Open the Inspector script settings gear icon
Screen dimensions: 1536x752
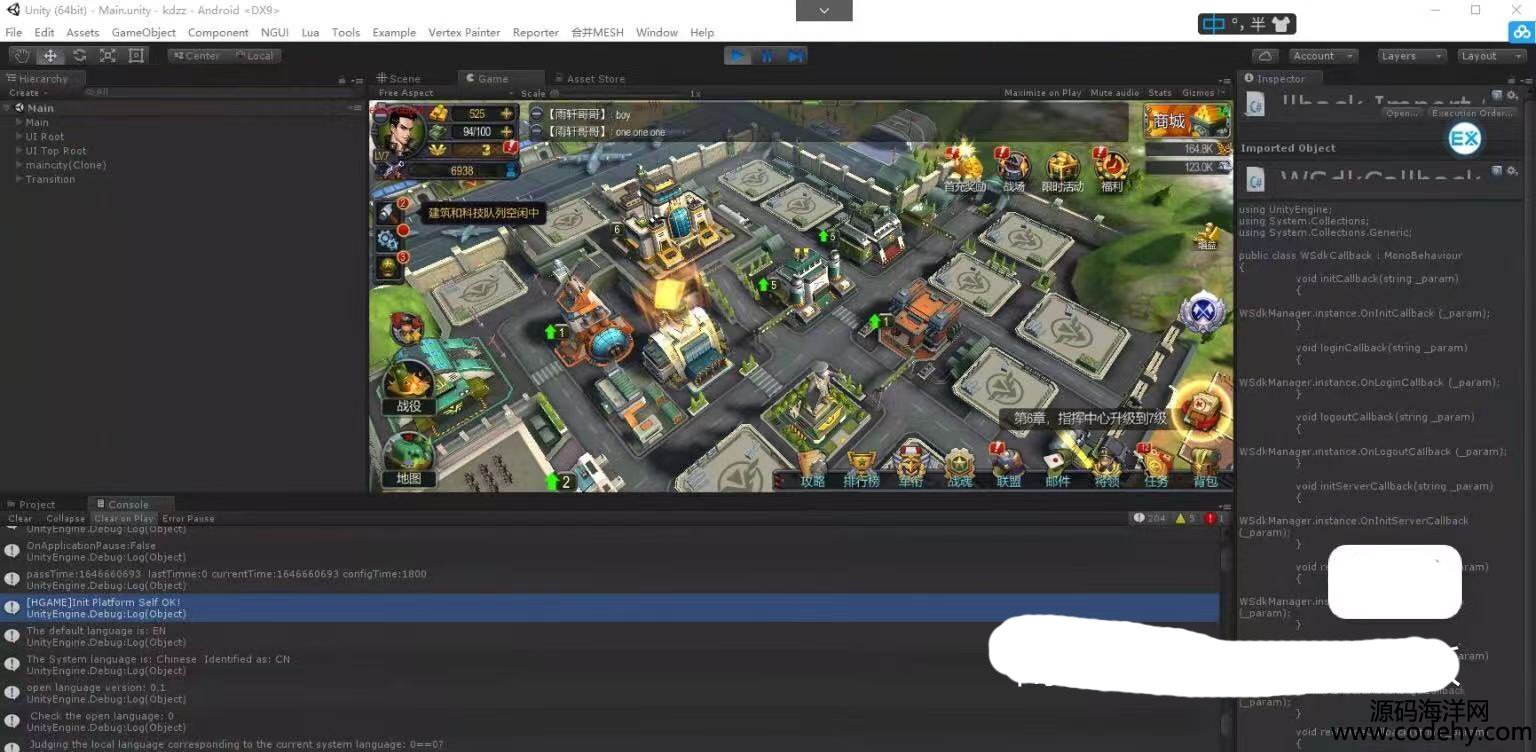coord(1514,96)
